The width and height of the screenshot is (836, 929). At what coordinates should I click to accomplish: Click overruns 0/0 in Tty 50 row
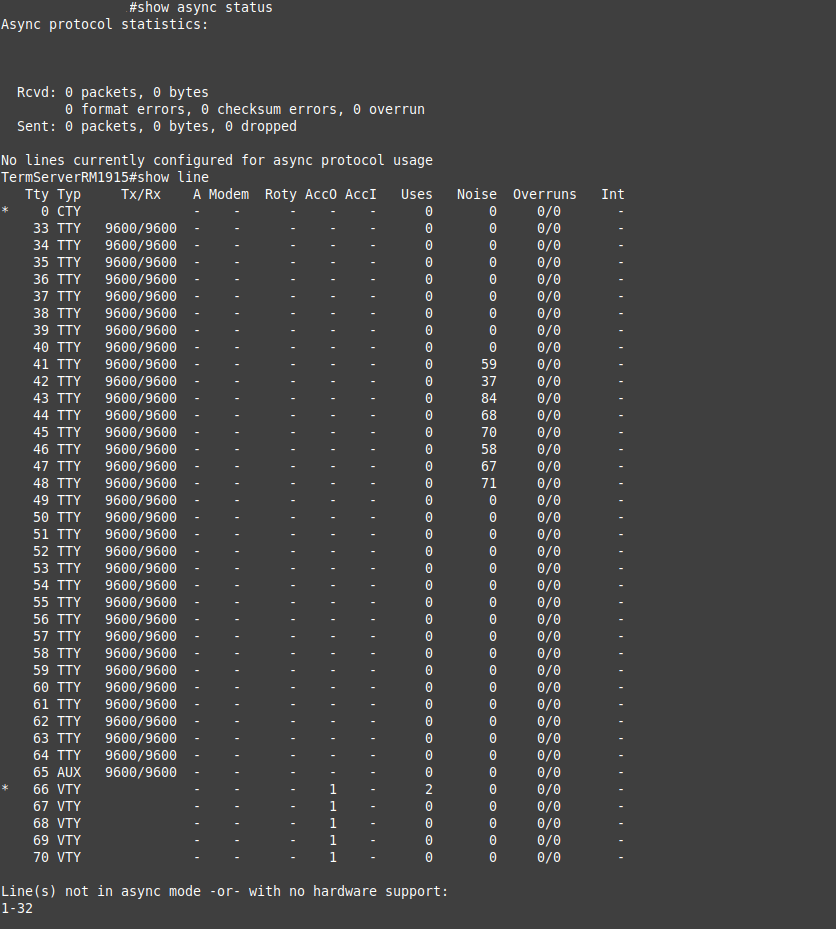(549, 518)
